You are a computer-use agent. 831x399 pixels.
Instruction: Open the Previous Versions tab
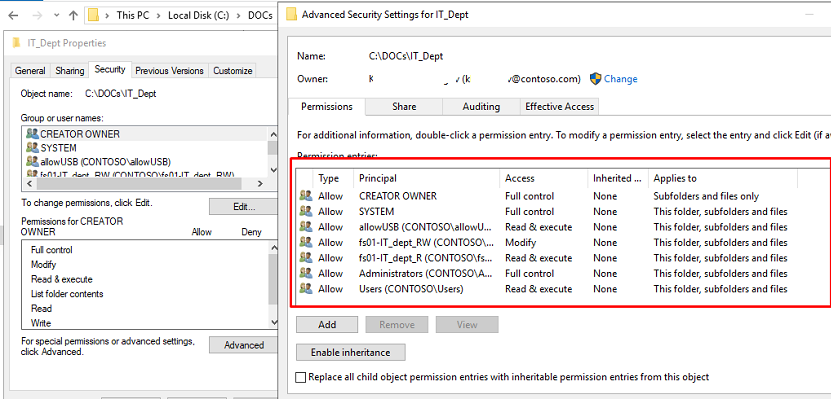pyautogui.click(x=169, y=70)
